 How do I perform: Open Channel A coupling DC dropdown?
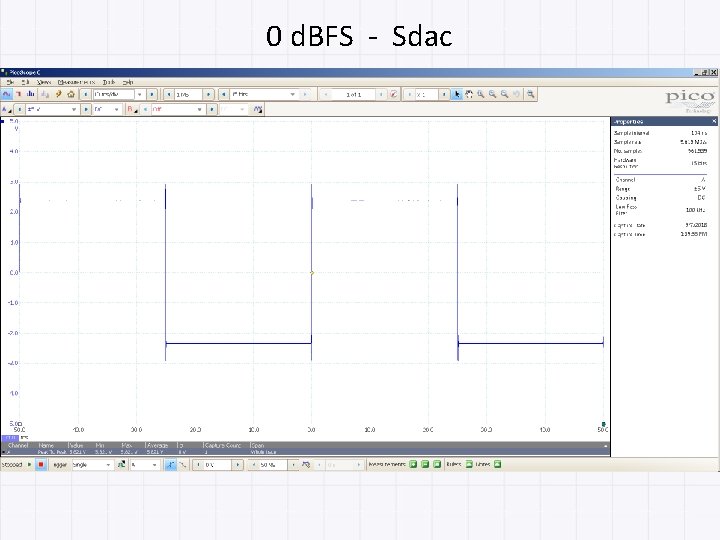pyautogui.click(x=107, y=109)
